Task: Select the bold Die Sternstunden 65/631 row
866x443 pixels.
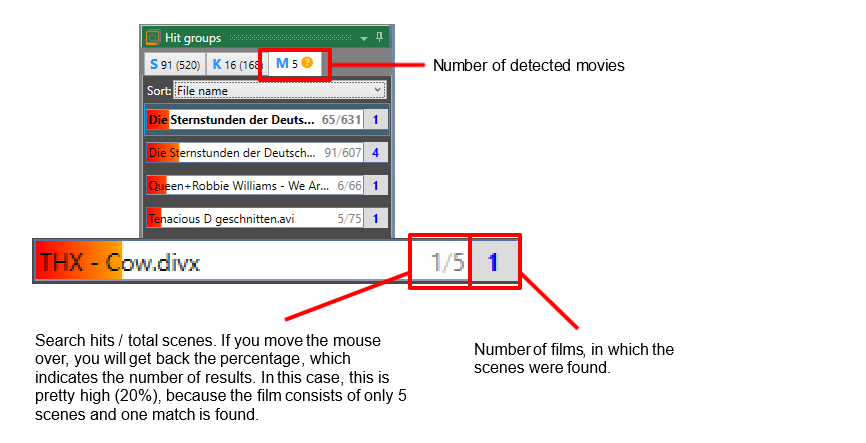Action: [267, 119]
